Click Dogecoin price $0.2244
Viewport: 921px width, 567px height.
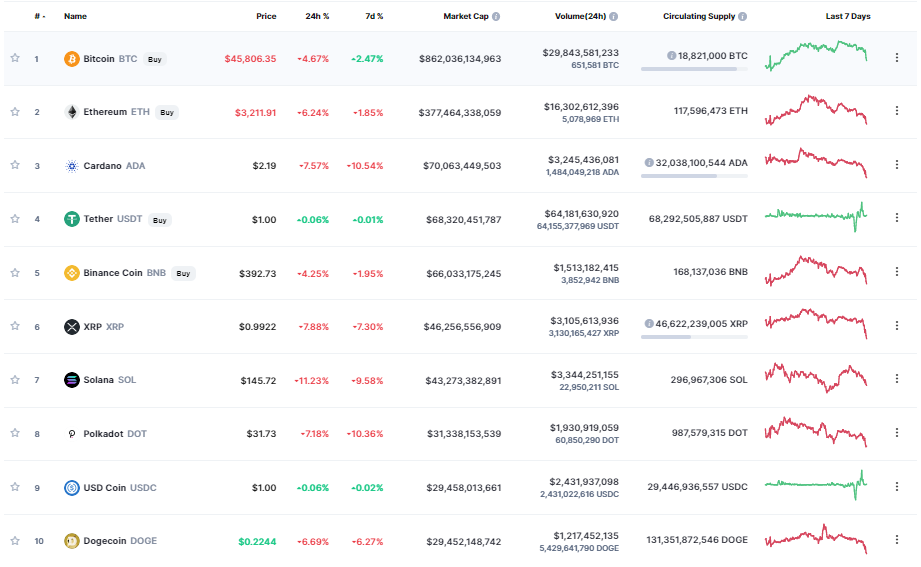tap(257, 542)
